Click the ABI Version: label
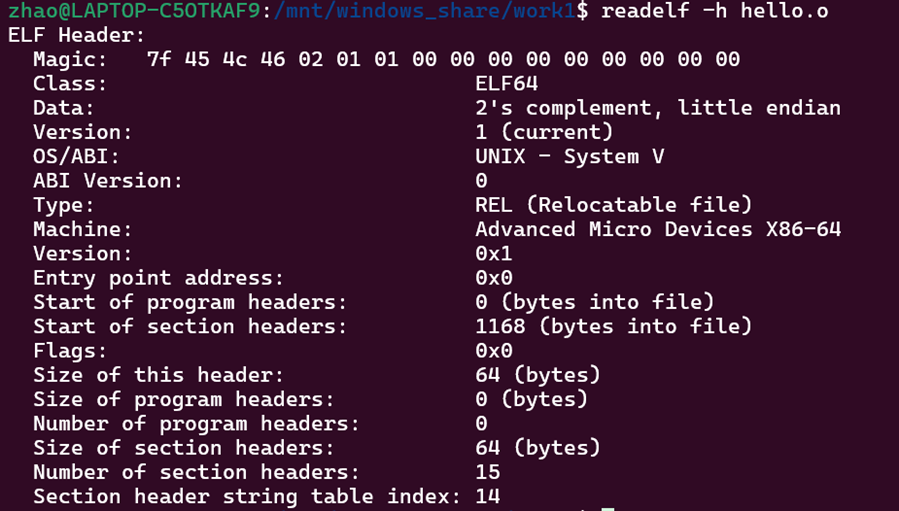Viewport: 899px width, 511px height. click(108, 181)
